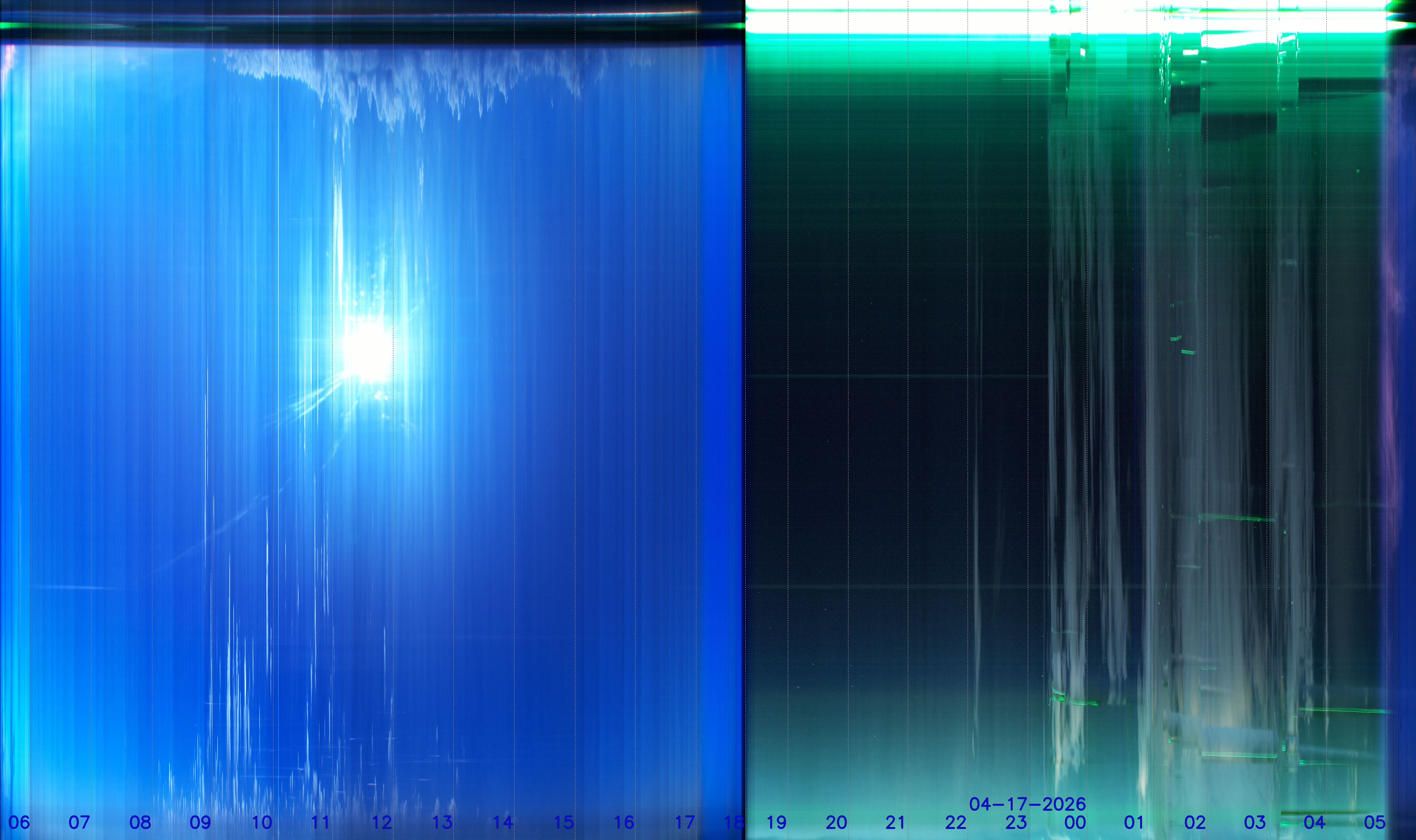
Task: Click the 20 hour marker
Action: 836,822
